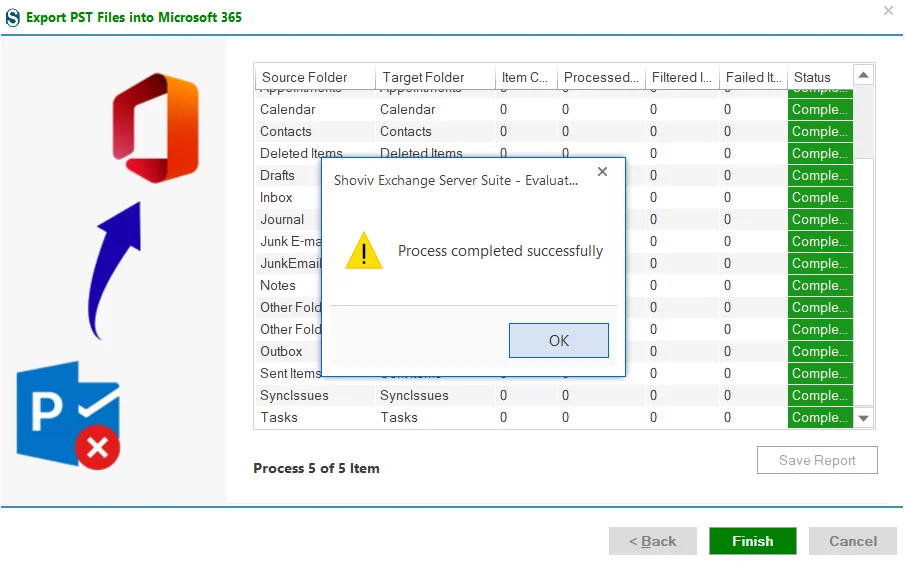The image size is (905, 565).
Task: Click the Export PST Files into Microsoft 365 title
Action: point(134,17)
